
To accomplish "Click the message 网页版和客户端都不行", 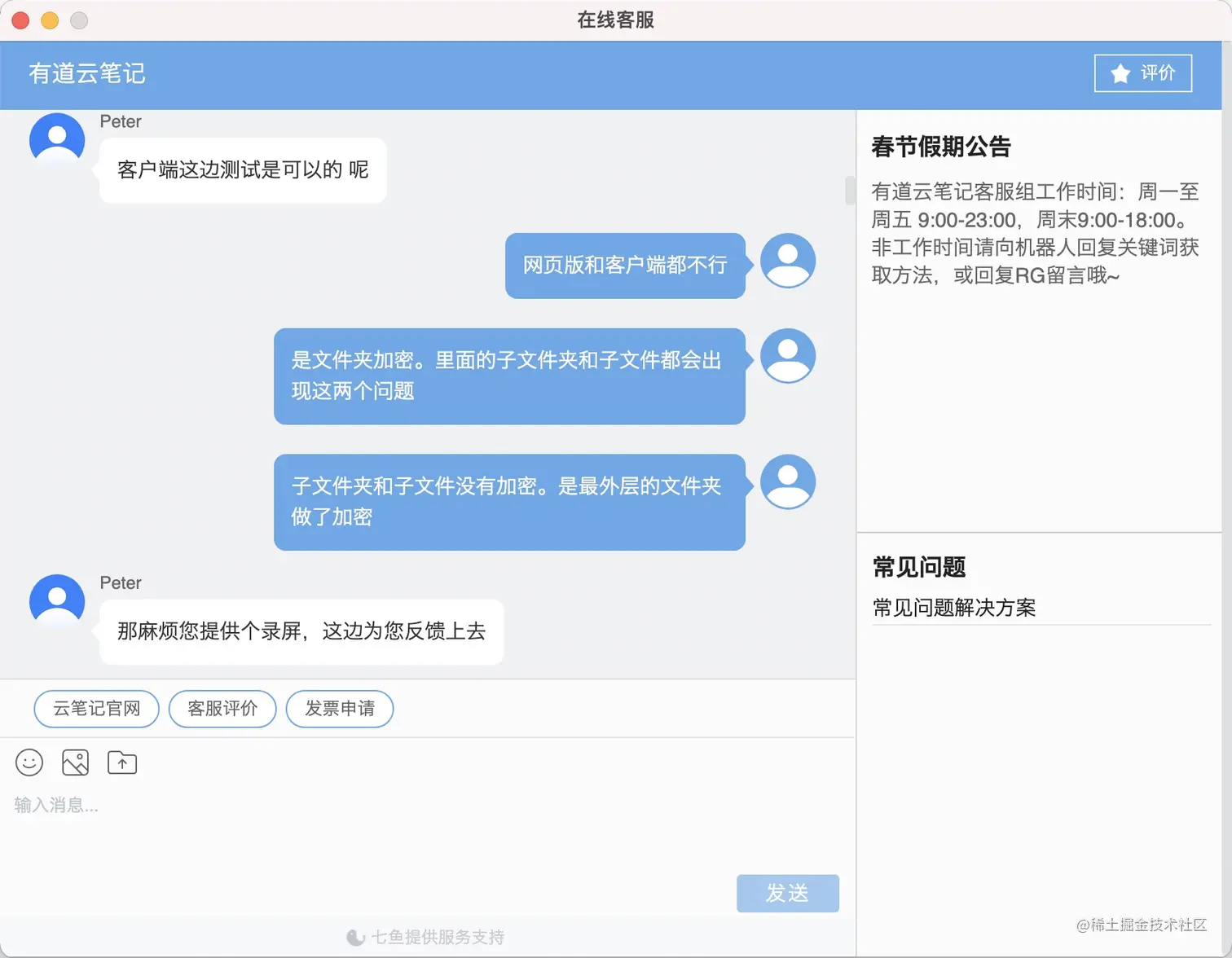I will pos(625,266).
